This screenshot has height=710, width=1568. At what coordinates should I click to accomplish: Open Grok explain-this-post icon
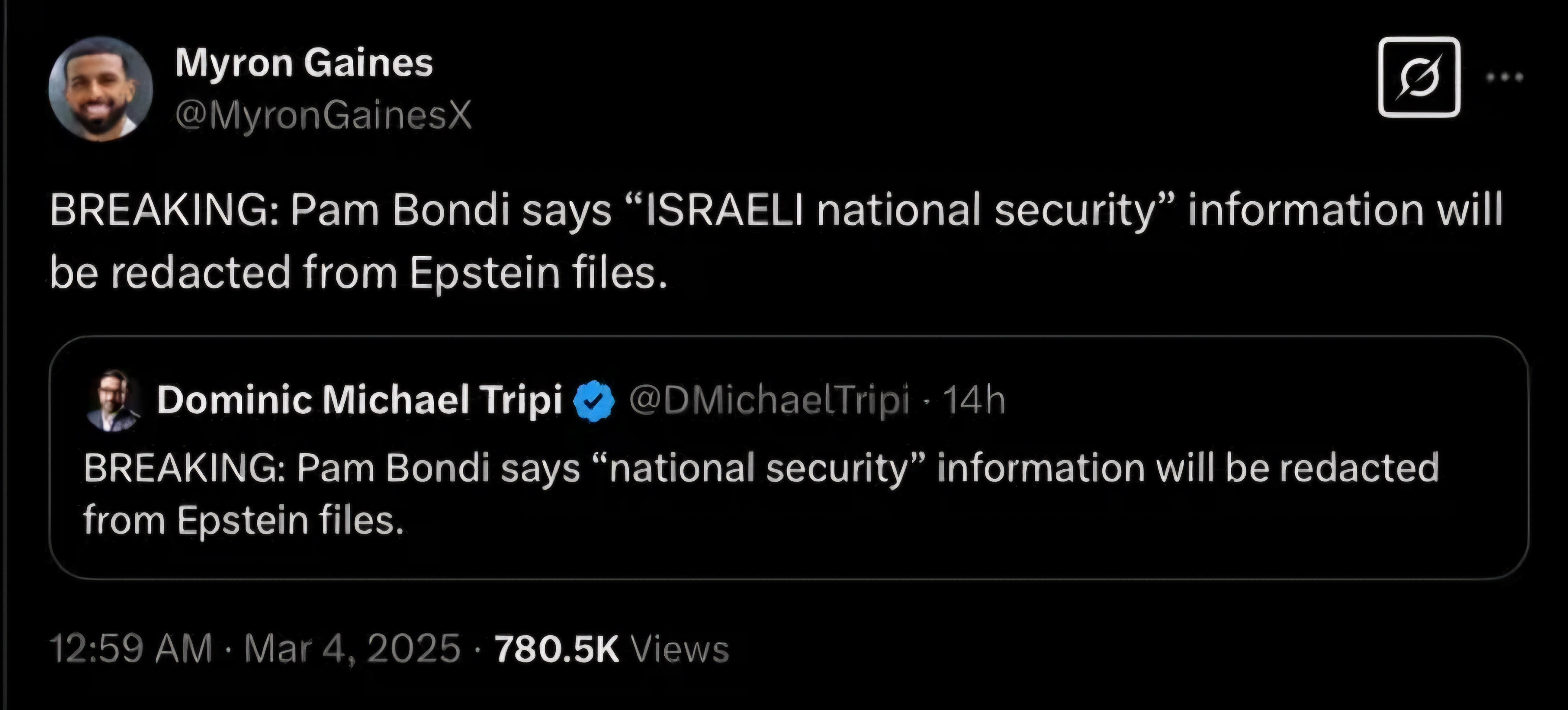point(1419,77)
